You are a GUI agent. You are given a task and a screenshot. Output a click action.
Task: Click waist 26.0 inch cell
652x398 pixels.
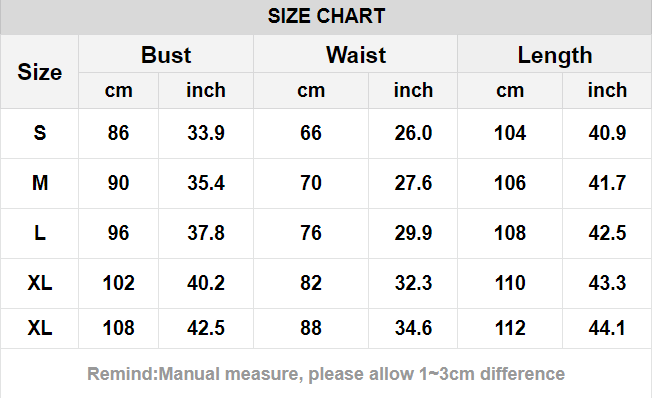click(x=413, y=133)
